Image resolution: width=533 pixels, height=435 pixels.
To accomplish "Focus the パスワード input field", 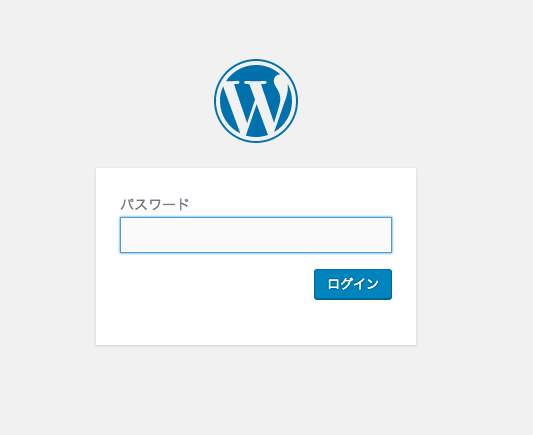I will click(x=256, y=235).
